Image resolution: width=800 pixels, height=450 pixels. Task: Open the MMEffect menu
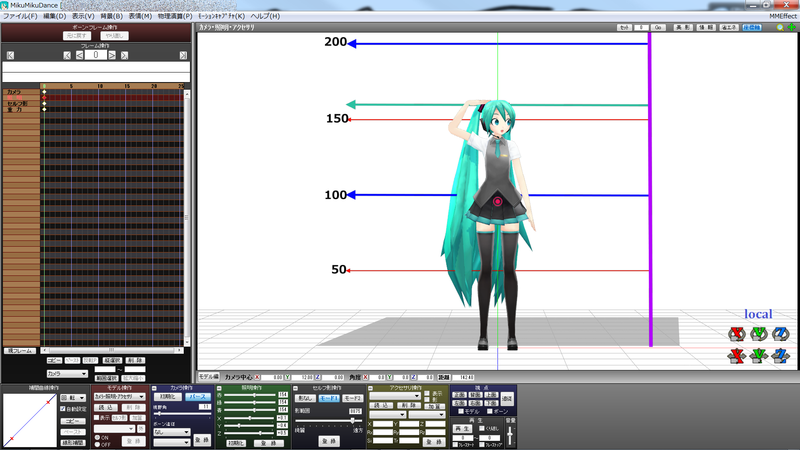point(783,16)
